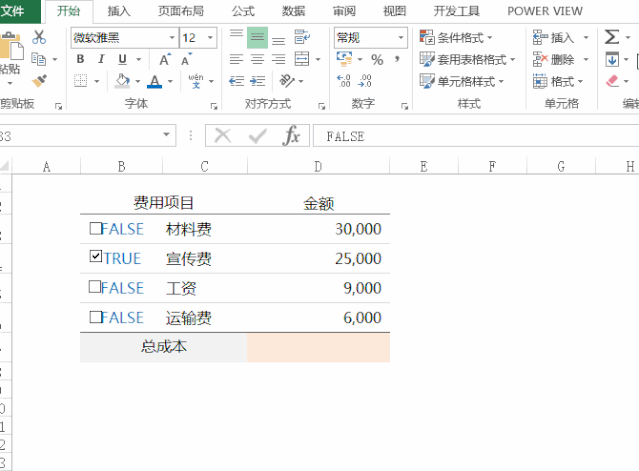Click the percent style icon
Image resolution: width=639 pixels, height=471 pixels.
click(377, 60)
